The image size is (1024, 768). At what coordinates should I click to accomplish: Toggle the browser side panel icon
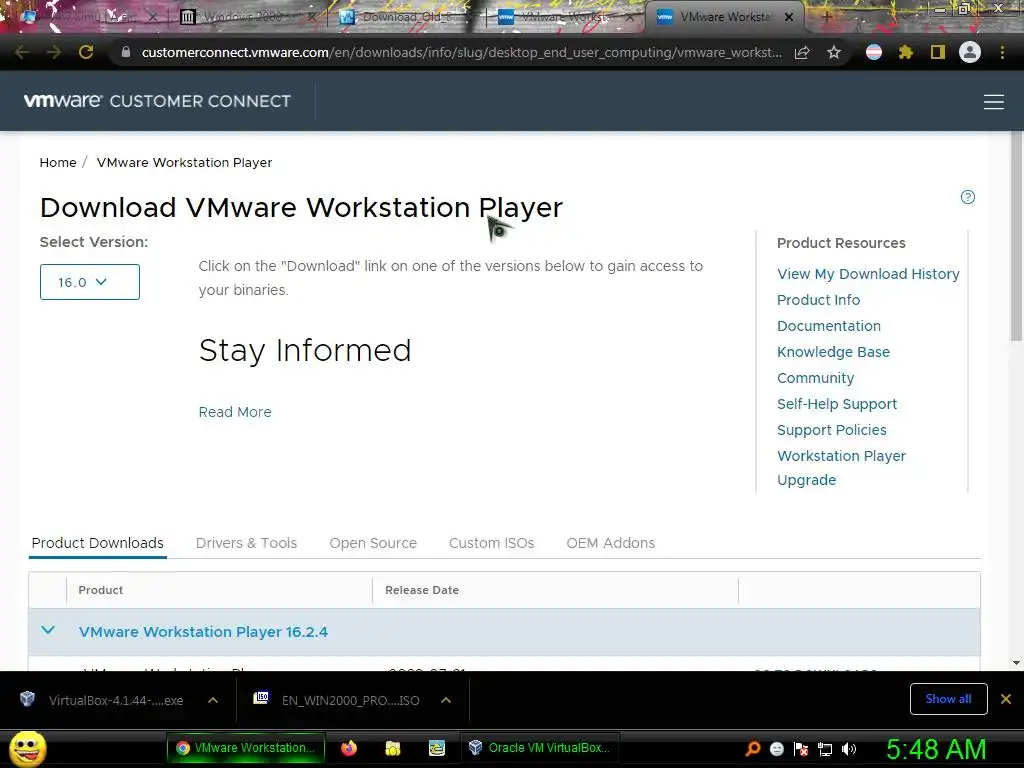click(x=938, y=52)
